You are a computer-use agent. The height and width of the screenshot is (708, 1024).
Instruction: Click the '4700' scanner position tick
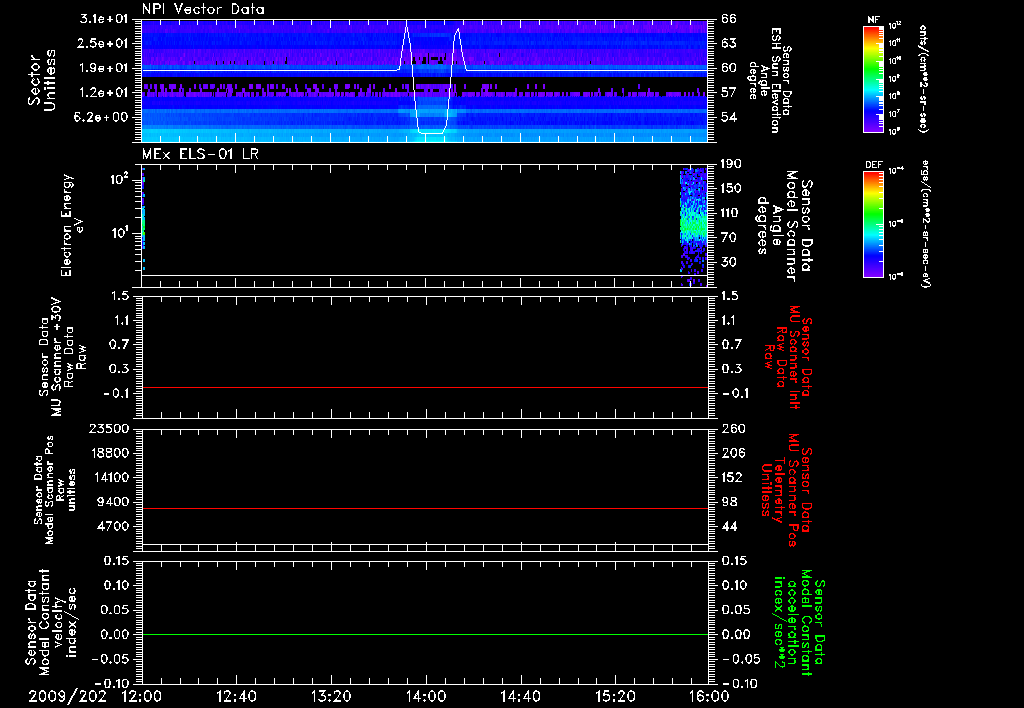(113, 526)
